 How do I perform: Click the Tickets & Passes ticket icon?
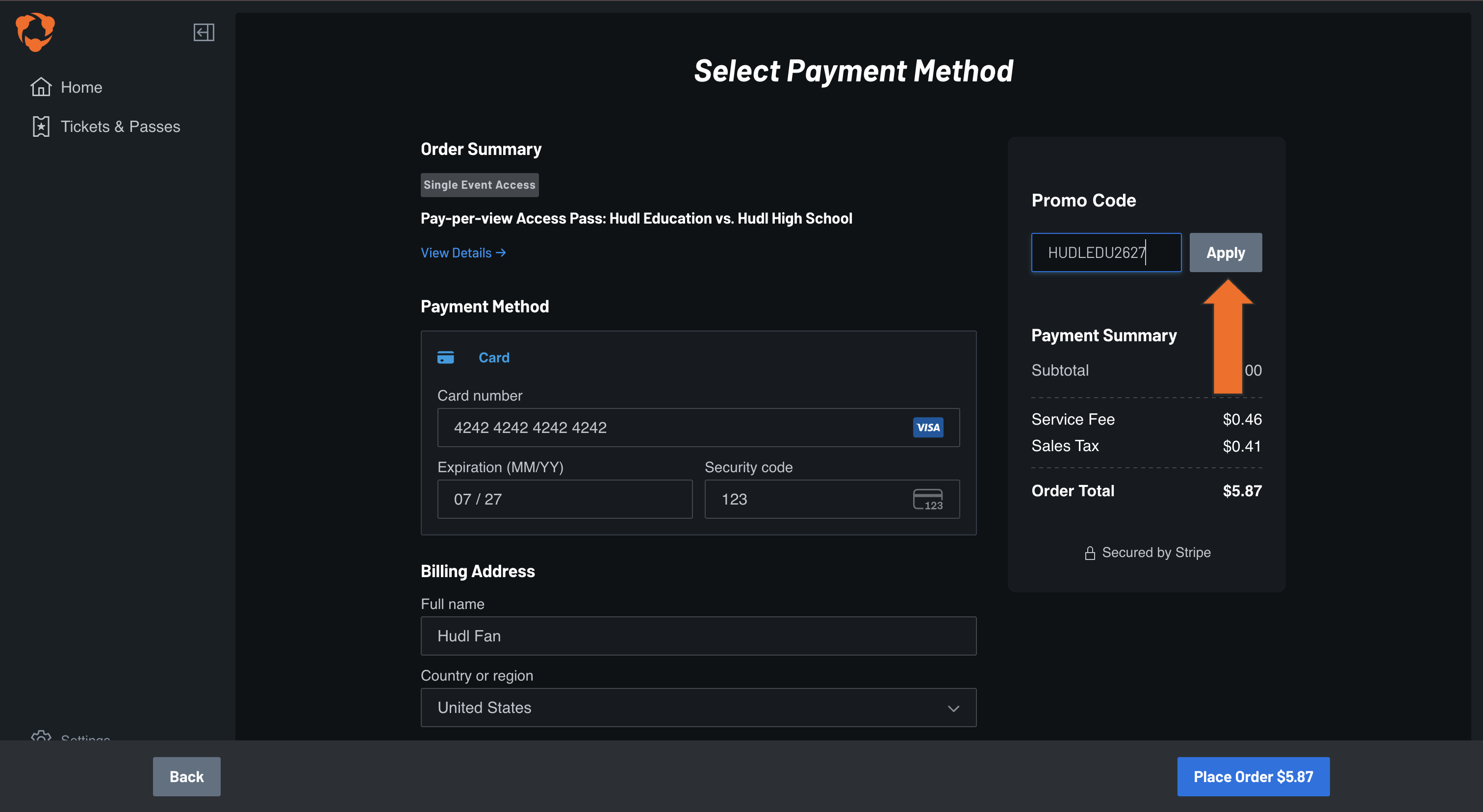pyautogui.click(x=41, y=127)
